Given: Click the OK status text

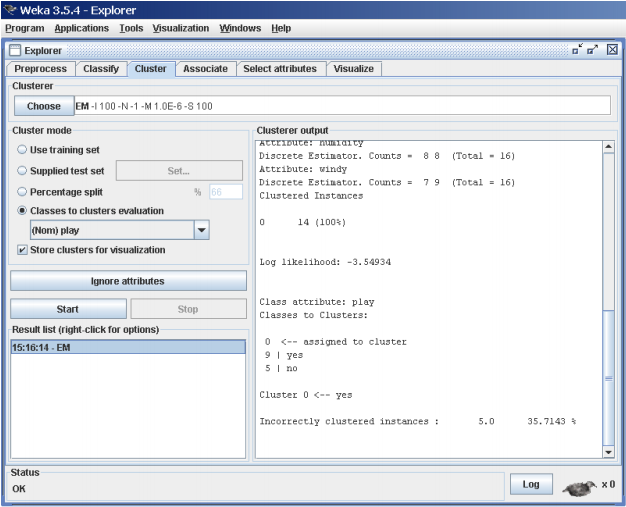Looking at the screenshot, I should pos(19,489).
